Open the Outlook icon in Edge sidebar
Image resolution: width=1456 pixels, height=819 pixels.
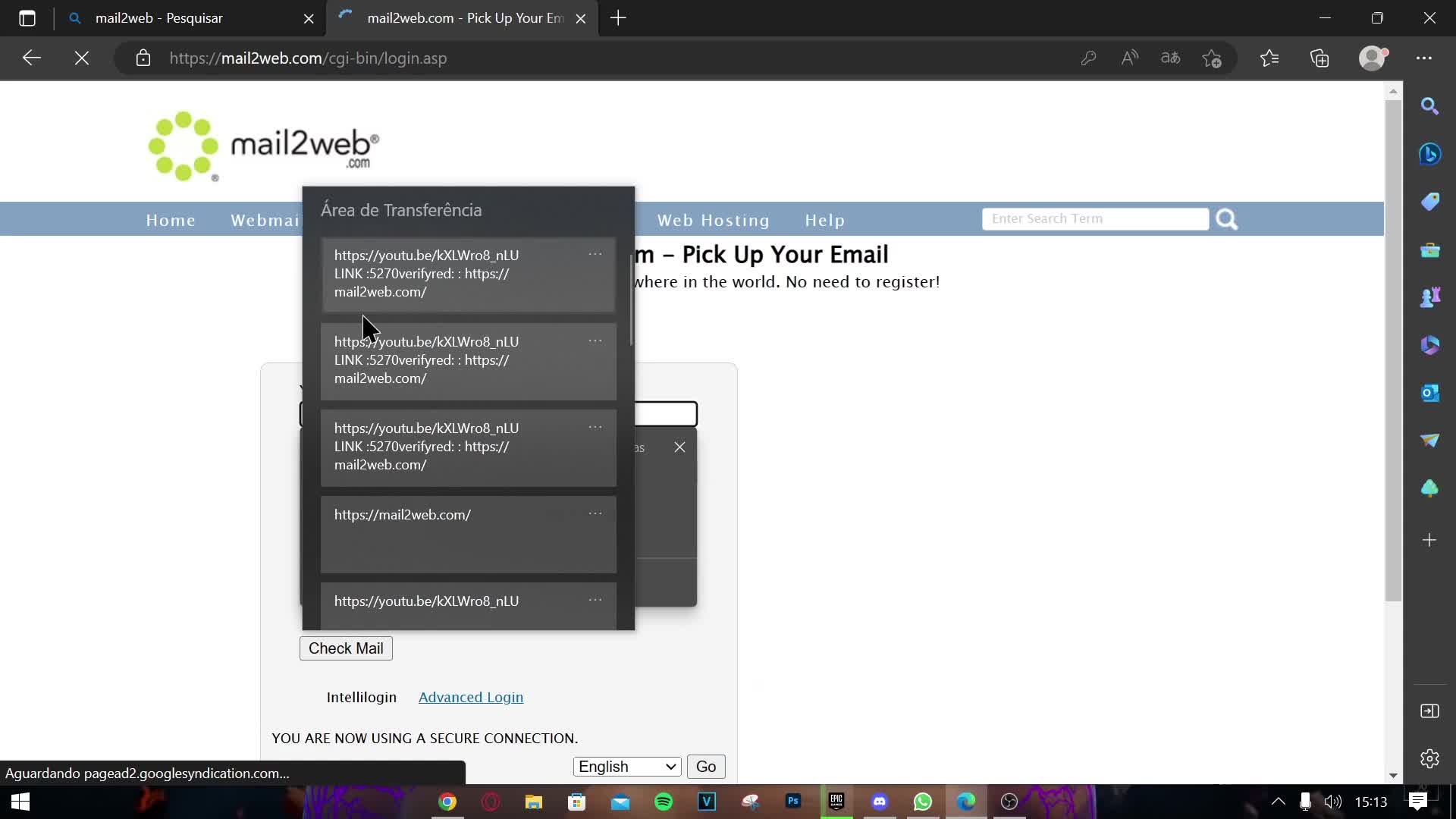pyautogui.click(x=1429, y=393)
